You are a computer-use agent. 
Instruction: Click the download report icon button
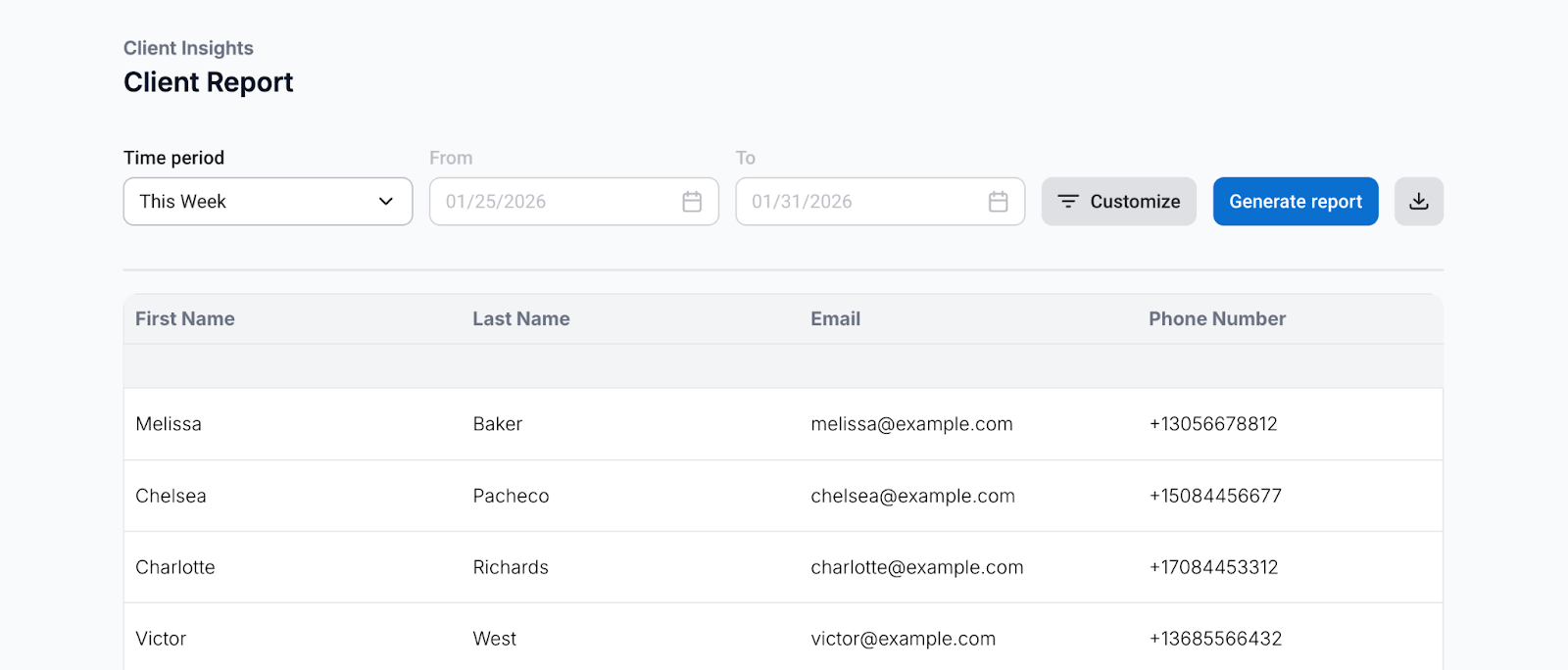[x=1418, y=202]
